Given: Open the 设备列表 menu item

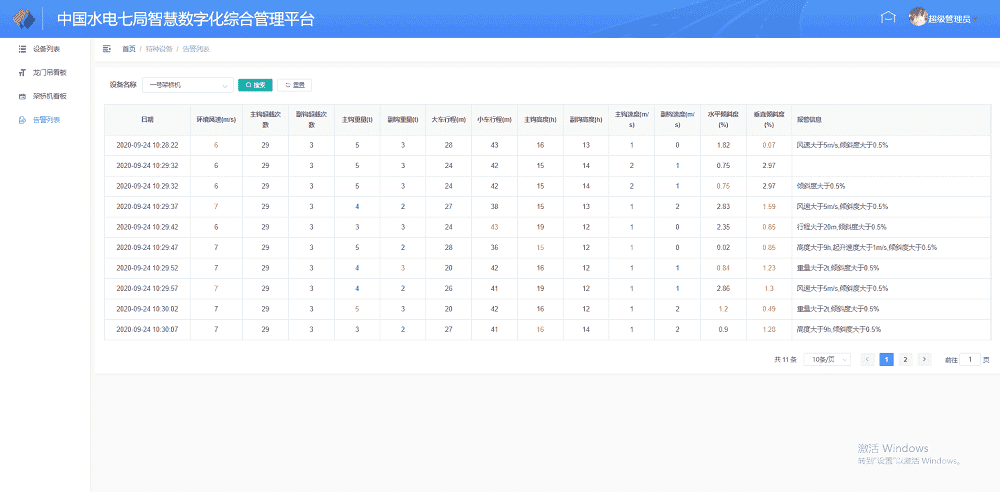Looking at the screenshot, I should tap(46, 48).
